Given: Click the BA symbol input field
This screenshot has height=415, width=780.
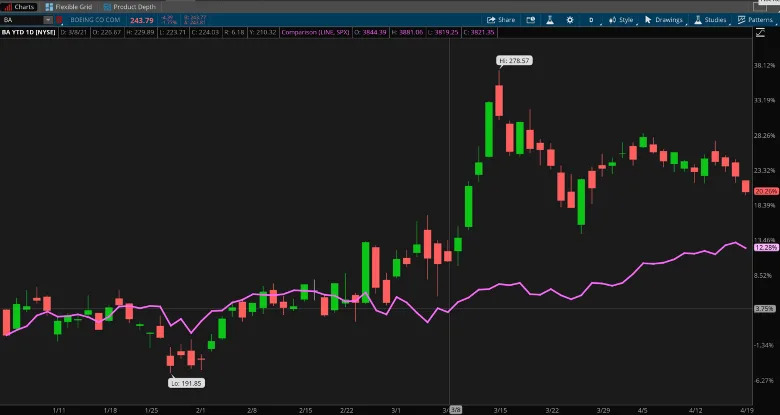Looking at the screenshot, I should [x=22, y=19].
